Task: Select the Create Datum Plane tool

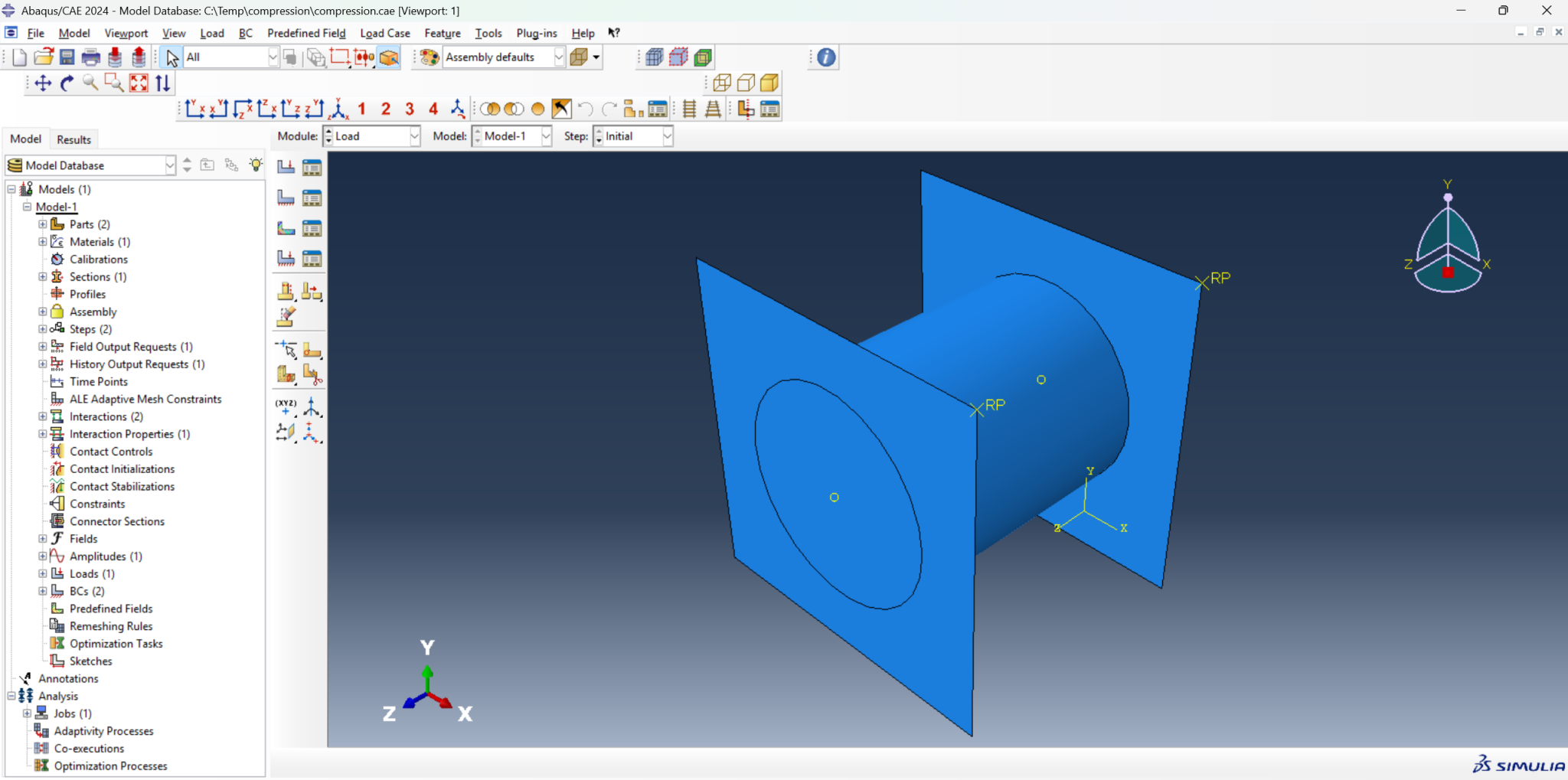Action: click(x=286, y=432)
